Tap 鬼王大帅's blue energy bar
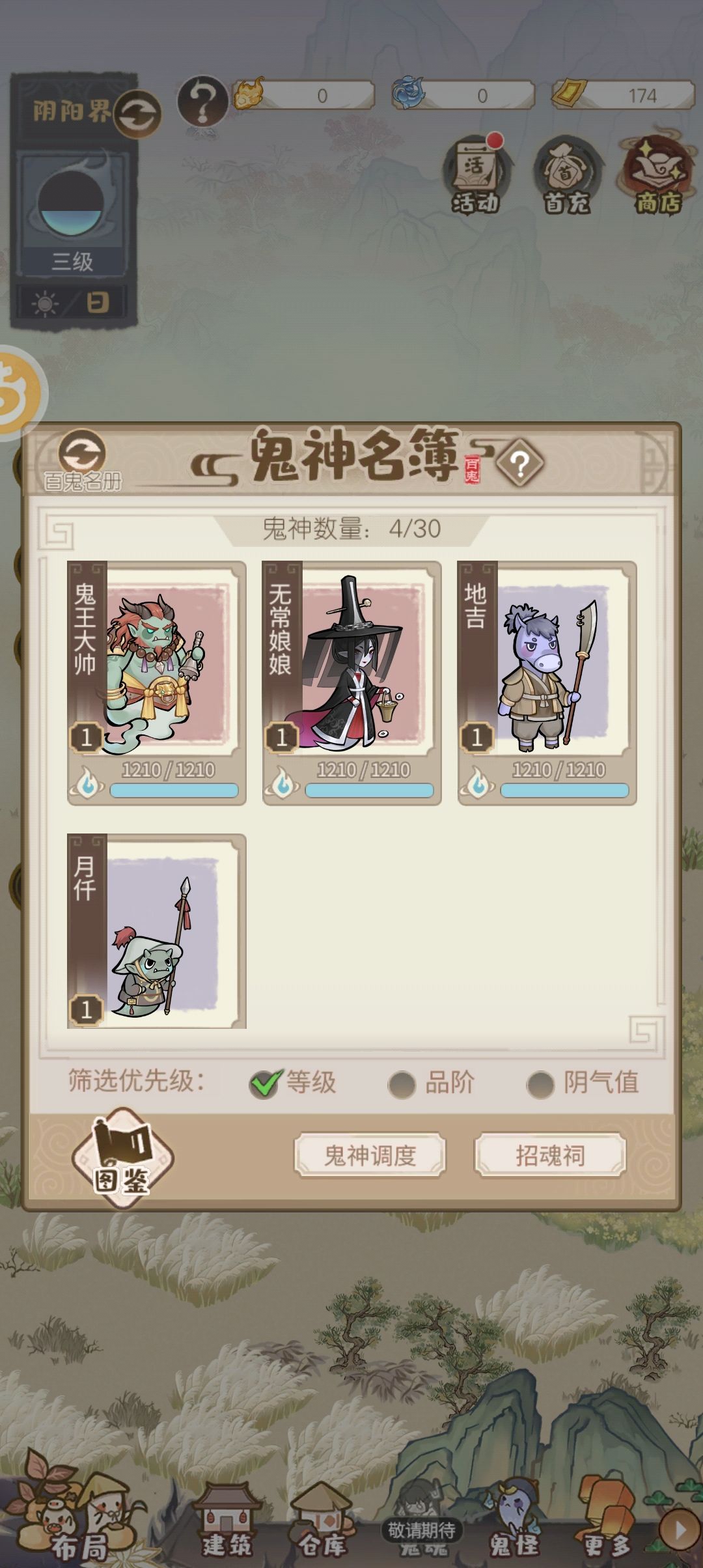Viewport: 703px width, 1568px height. coord(174,791)
